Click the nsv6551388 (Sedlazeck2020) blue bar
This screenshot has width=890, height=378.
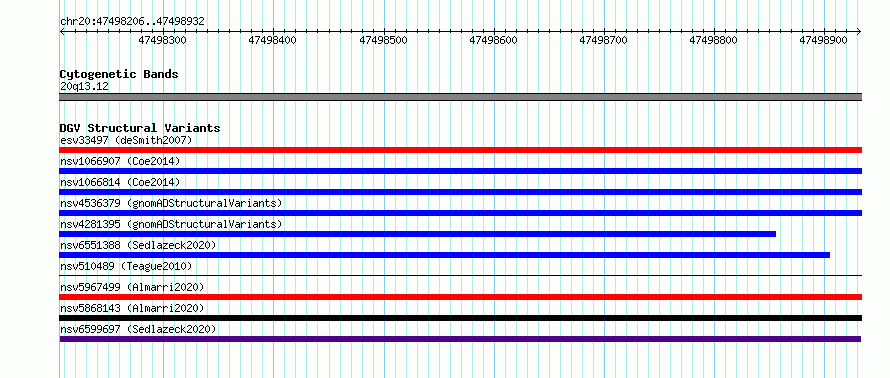tap(444, 255)
